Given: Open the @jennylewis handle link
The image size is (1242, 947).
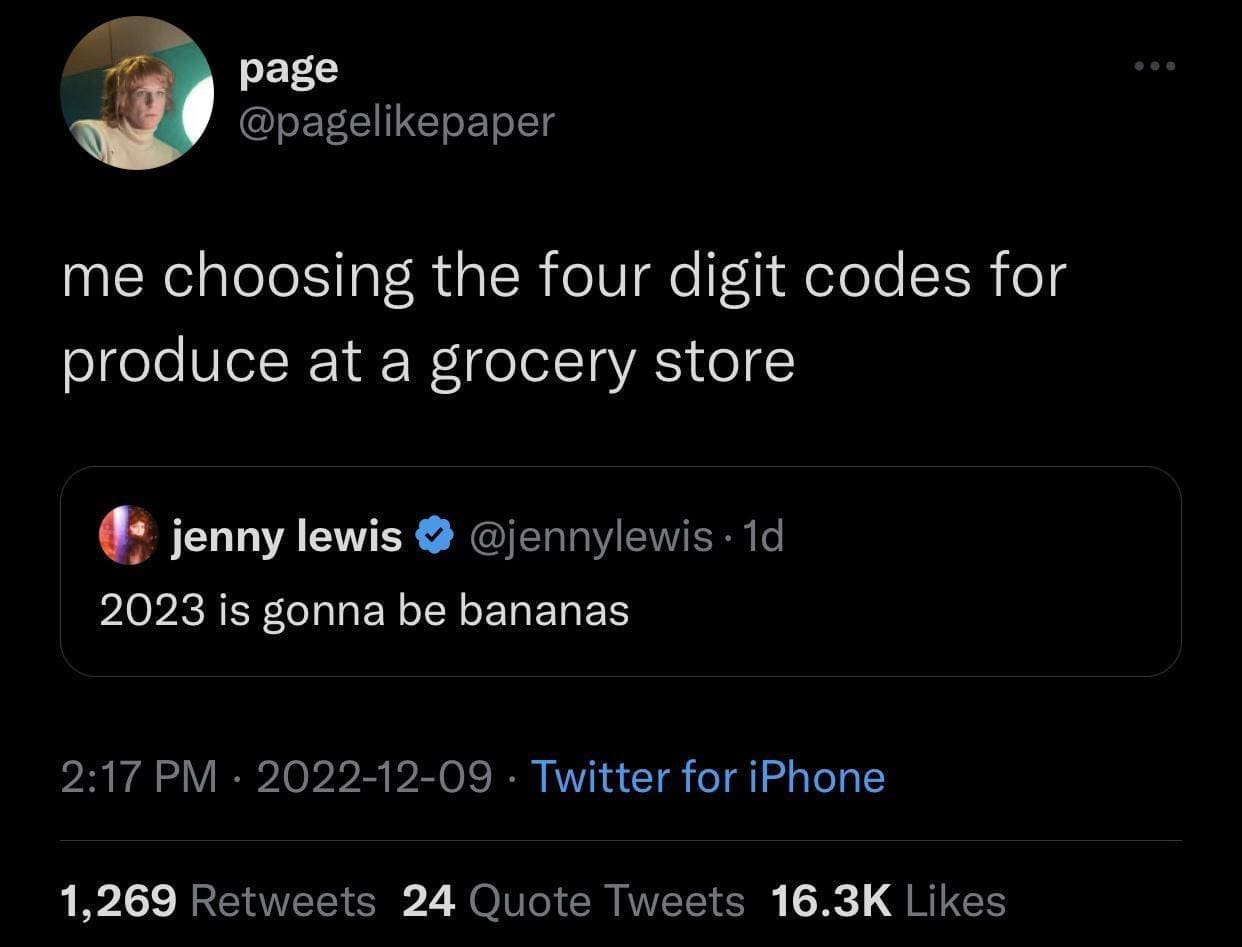Looking at the screenshot, I should (584, 537).
